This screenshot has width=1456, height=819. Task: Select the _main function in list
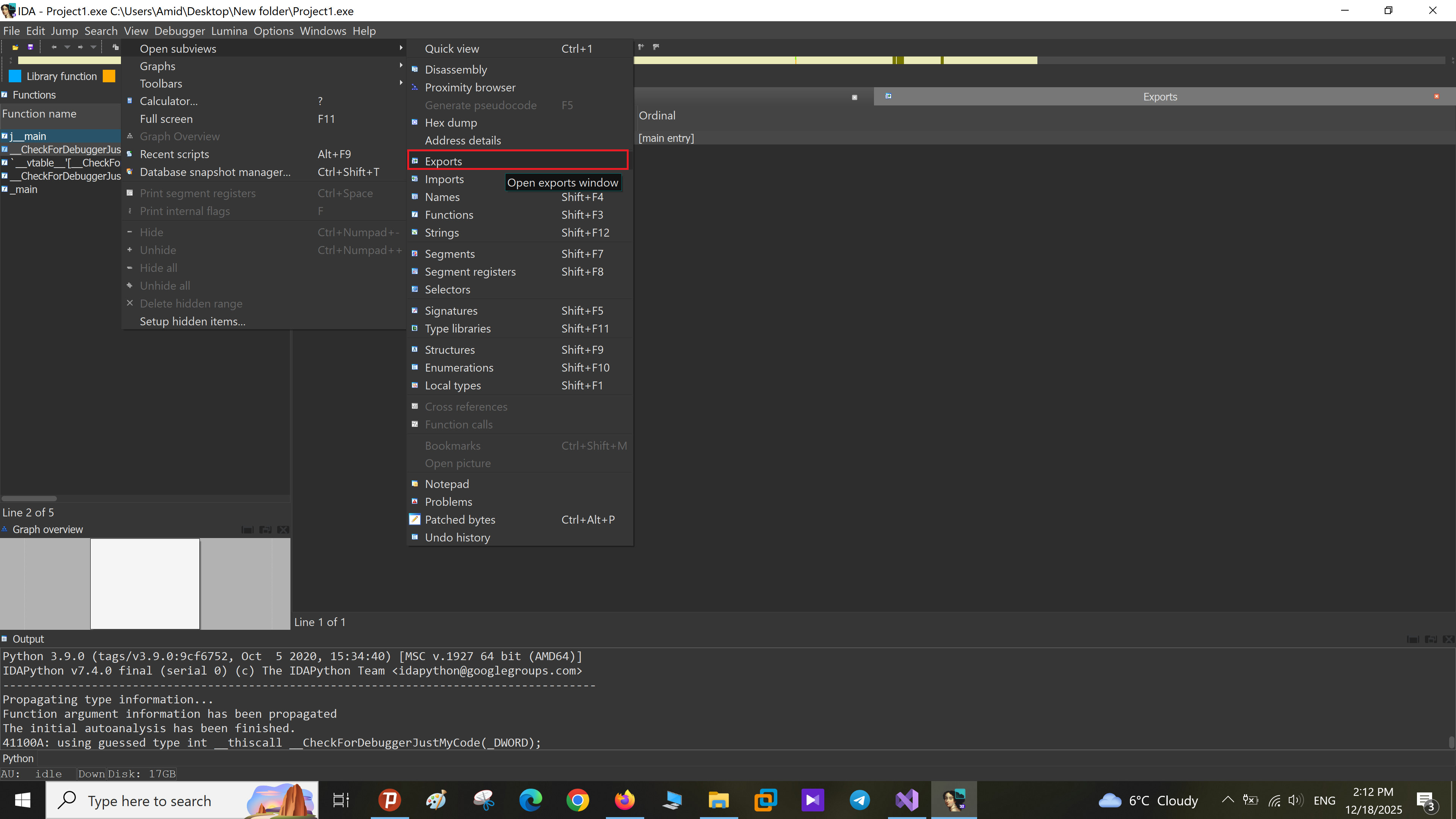[x=26, y=189]
